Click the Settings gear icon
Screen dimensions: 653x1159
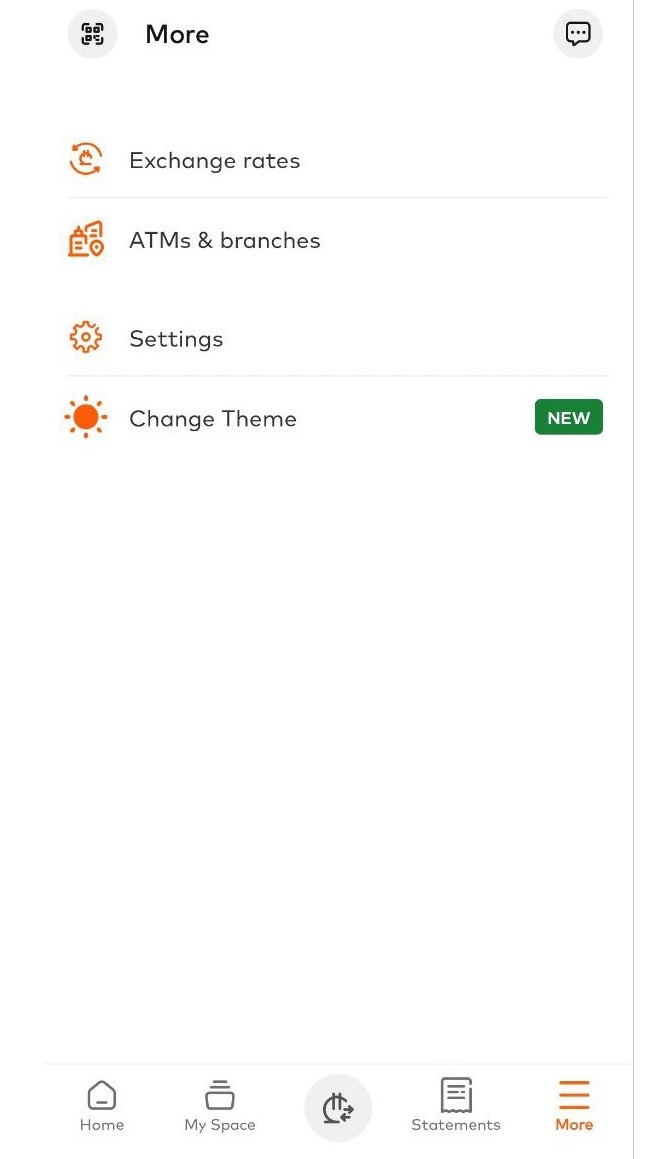click(x=86, y=339)
